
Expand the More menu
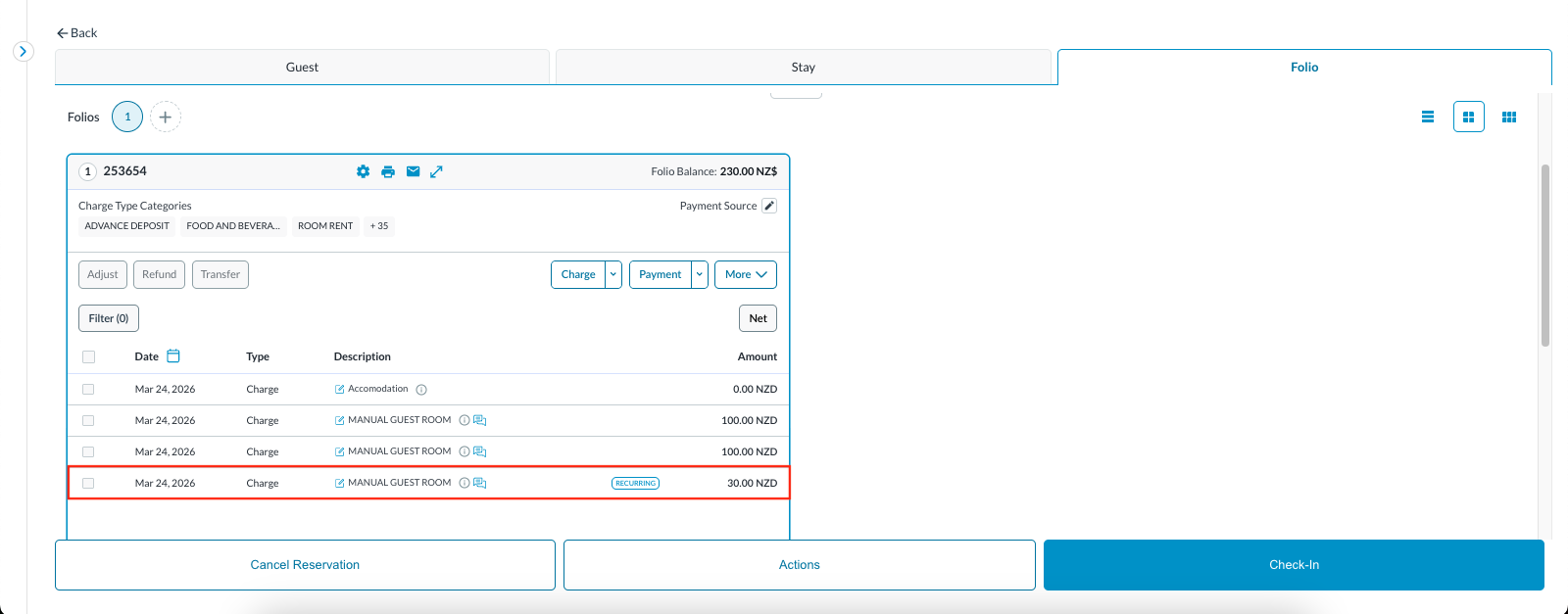point(745,274)
